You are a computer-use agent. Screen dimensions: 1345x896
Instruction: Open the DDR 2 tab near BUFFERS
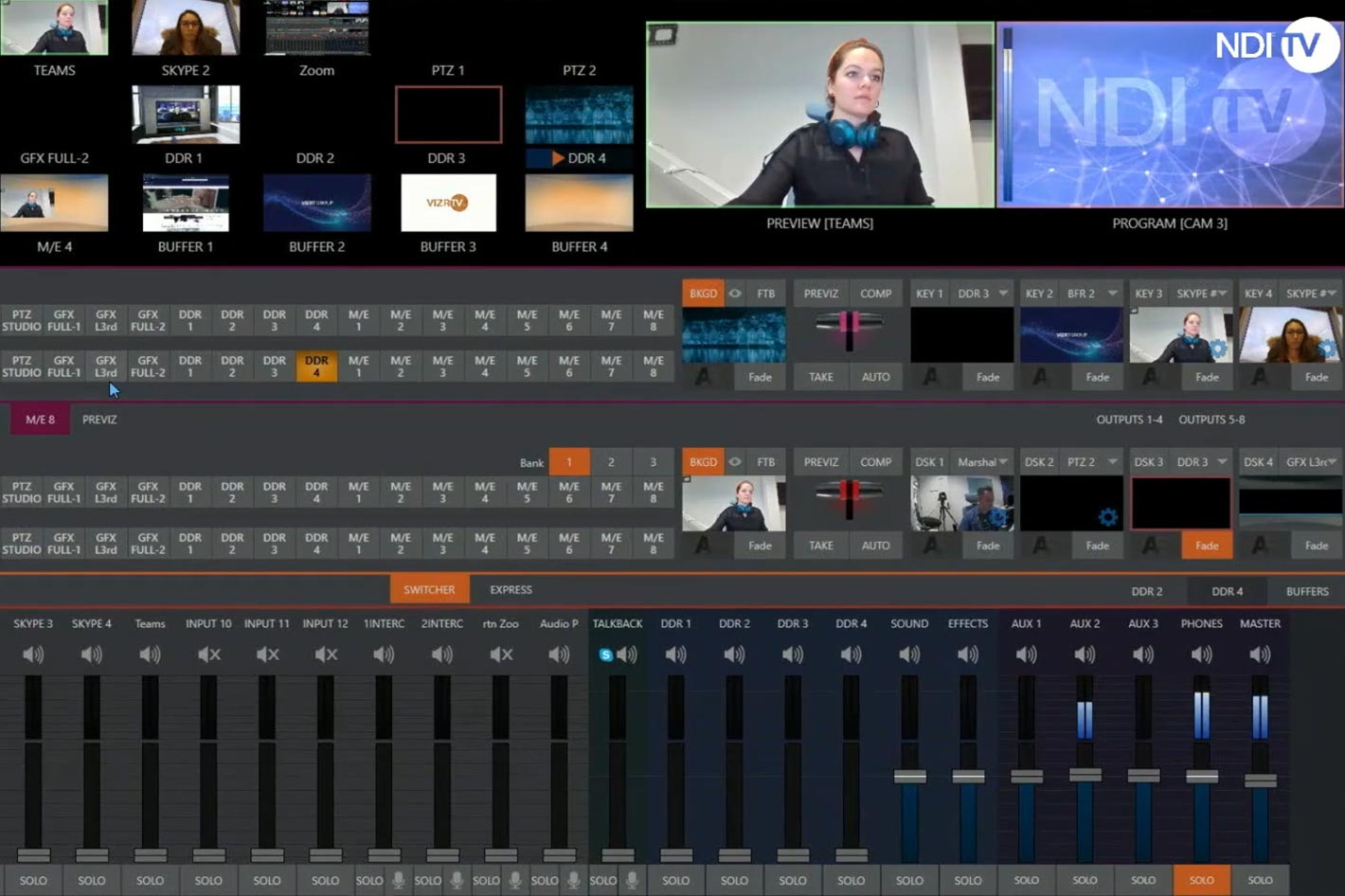point(1146,591)
